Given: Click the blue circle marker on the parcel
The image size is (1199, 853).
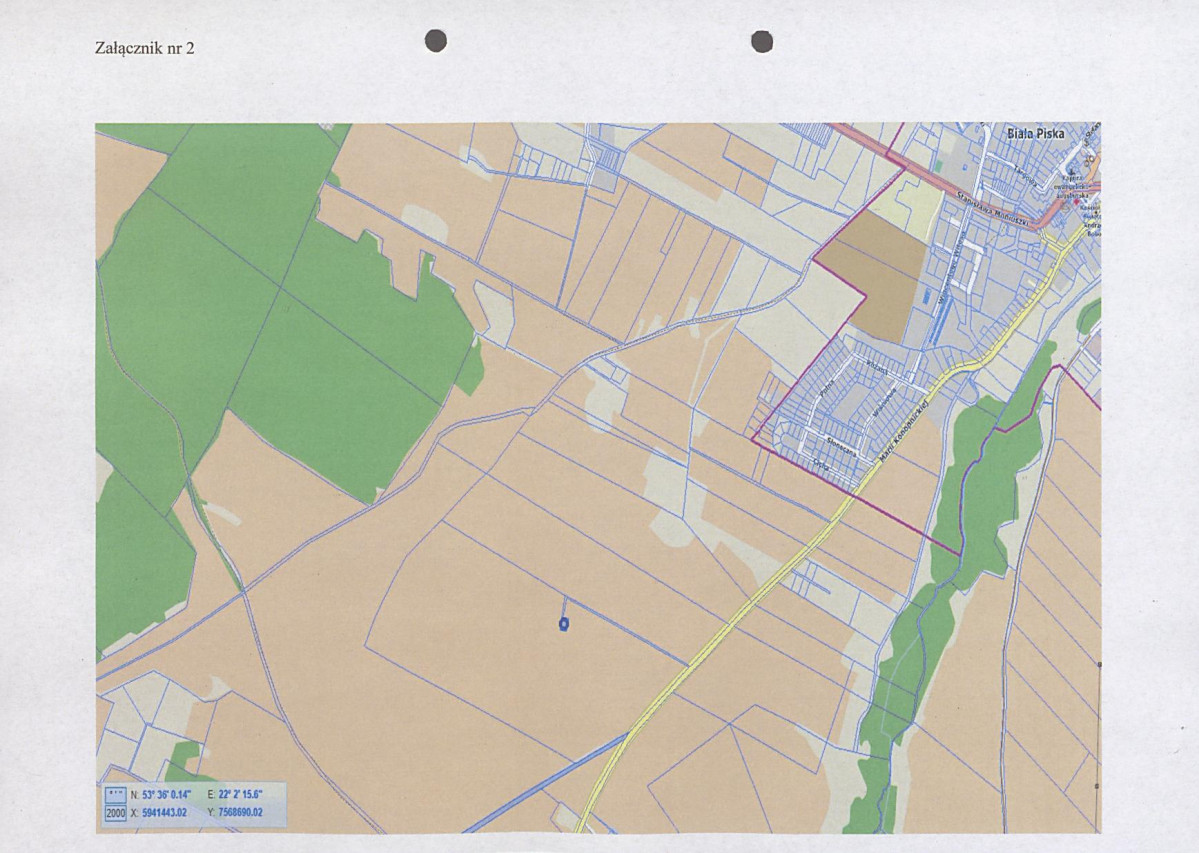Looking at the screenshot, I should tap(564, 624).
